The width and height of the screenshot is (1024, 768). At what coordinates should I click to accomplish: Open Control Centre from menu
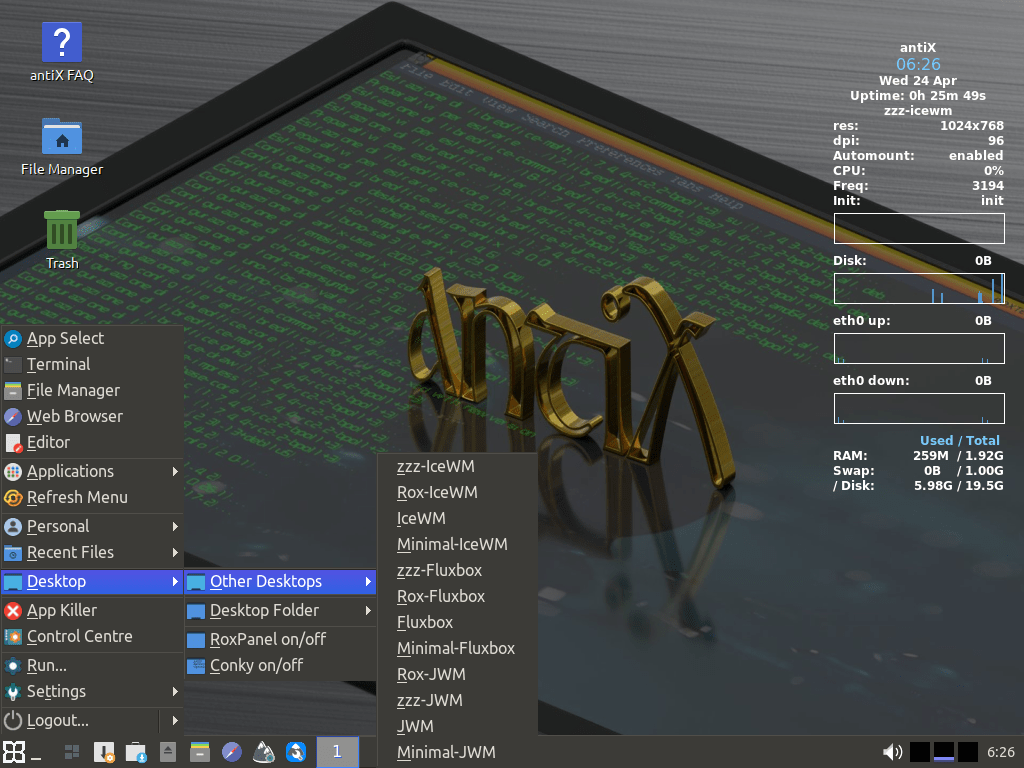coord(92,636)
